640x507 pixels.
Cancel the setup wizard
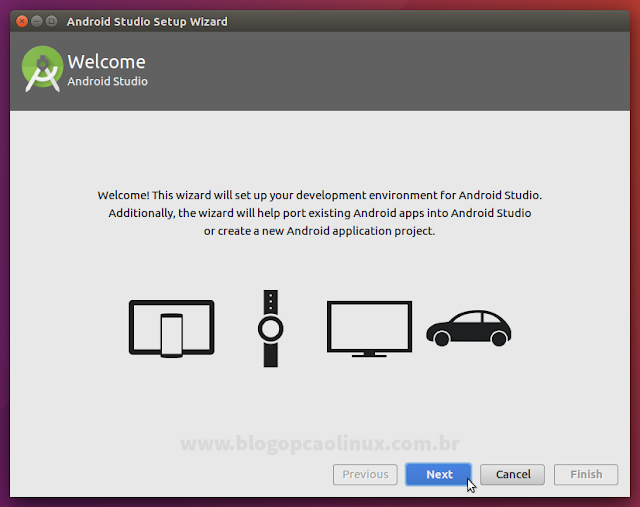tap(512, 474)
